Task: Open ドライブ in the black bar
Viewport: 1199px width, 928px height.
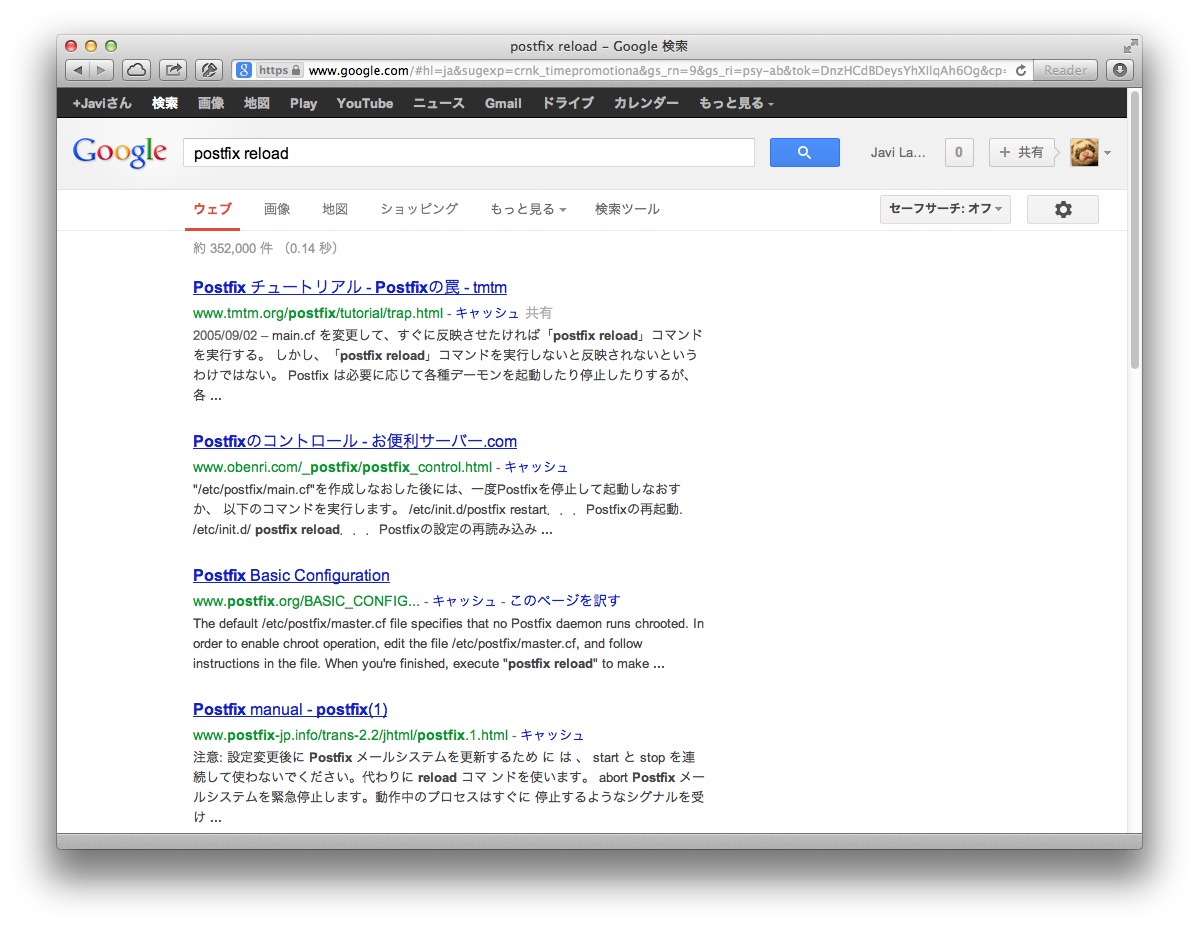Action: pyautogui.click(x=567, y=103)
